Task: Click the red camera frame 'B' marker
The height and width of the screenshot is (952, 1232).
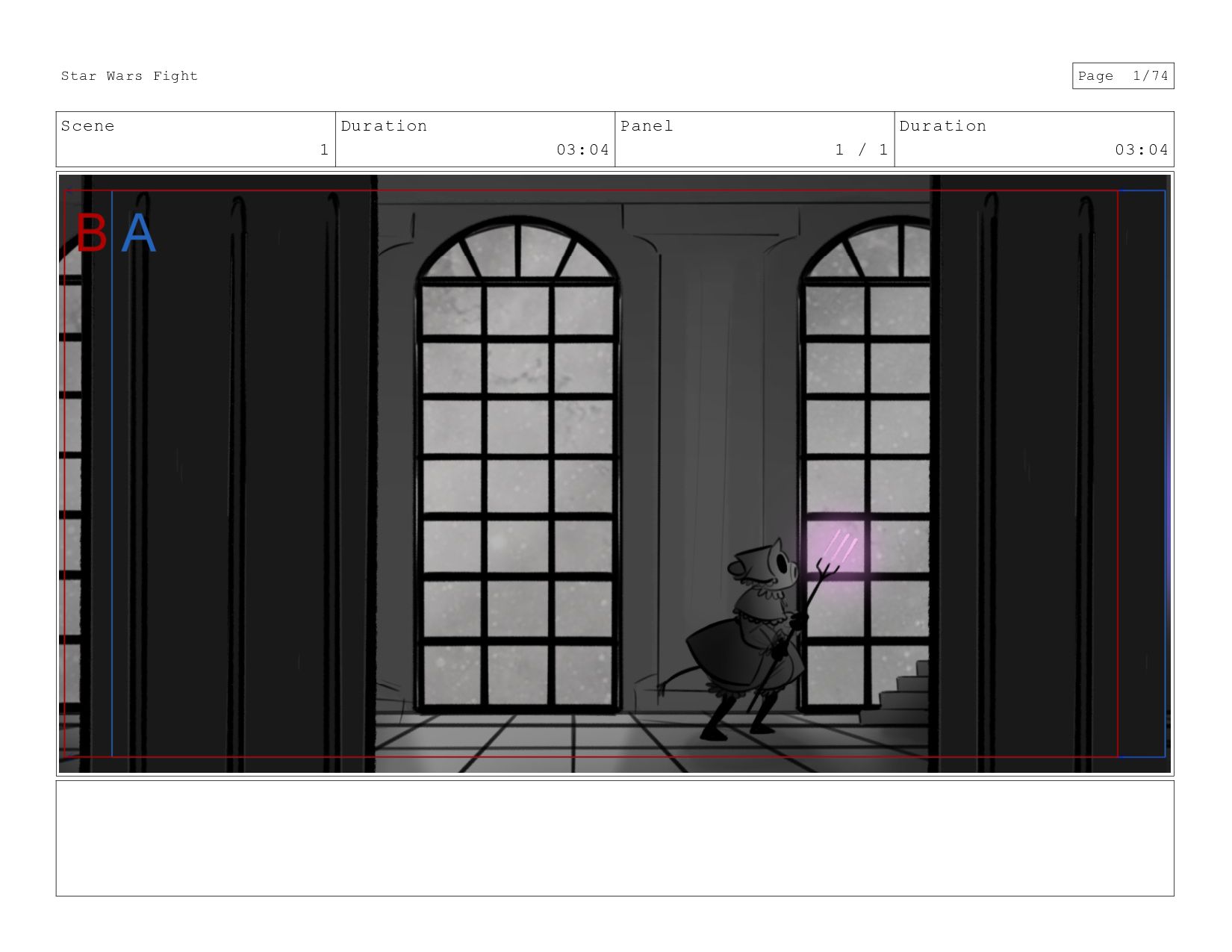Action: tap(91, 234)
